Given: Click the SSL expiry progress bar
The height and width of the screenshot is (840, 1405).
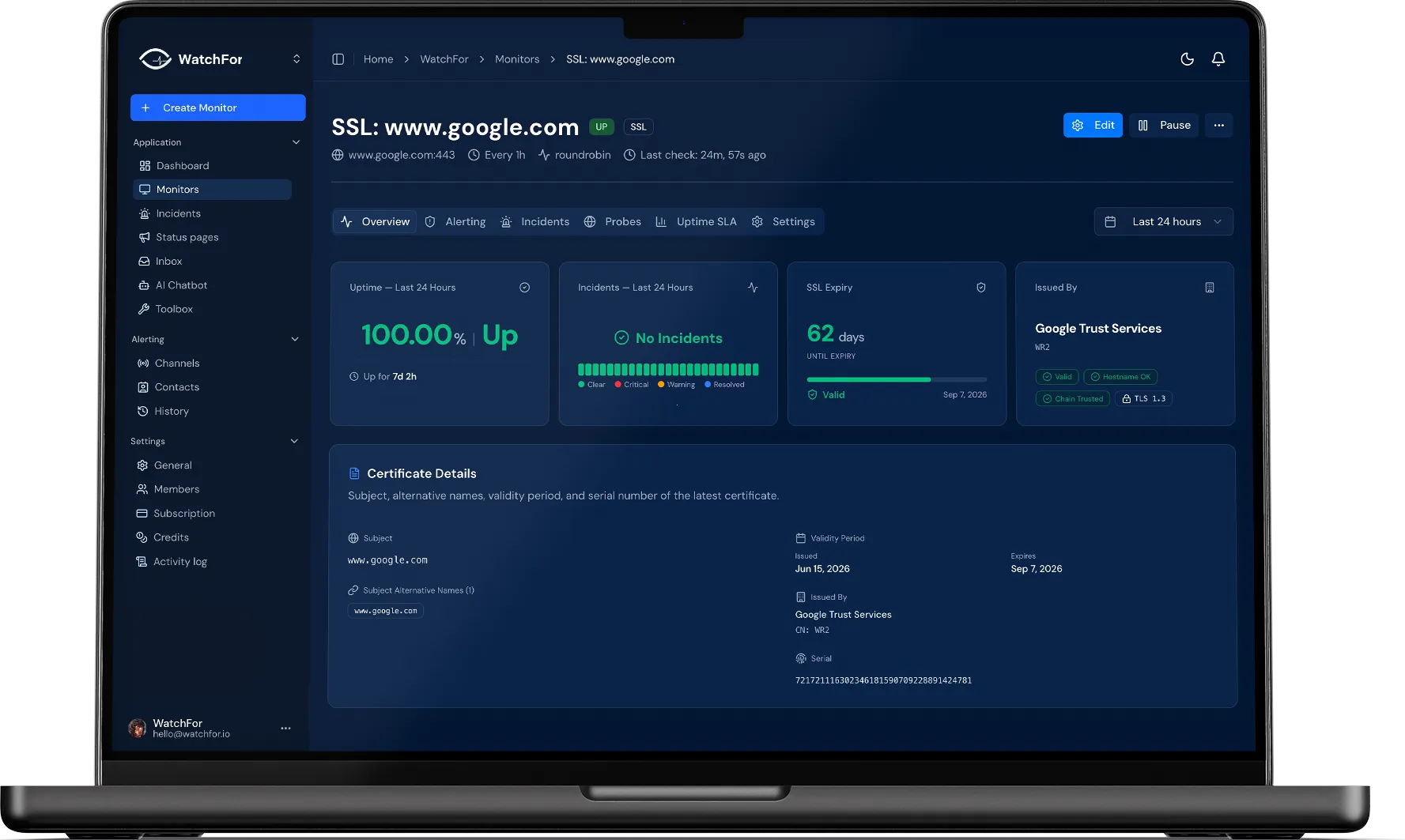Looking at the screenshot, I should pyautogui.click(x=897, y=379).
